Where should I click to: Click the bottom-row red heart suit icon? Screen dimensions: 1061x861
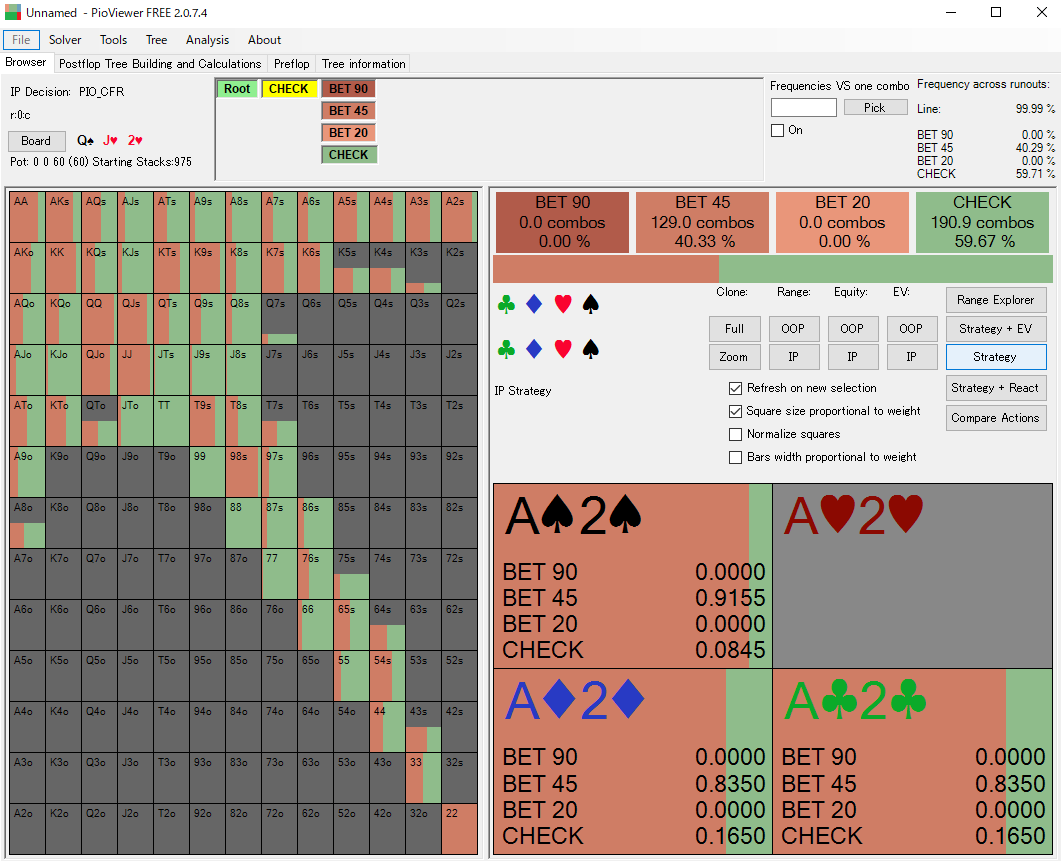click(x=563, y=349)
